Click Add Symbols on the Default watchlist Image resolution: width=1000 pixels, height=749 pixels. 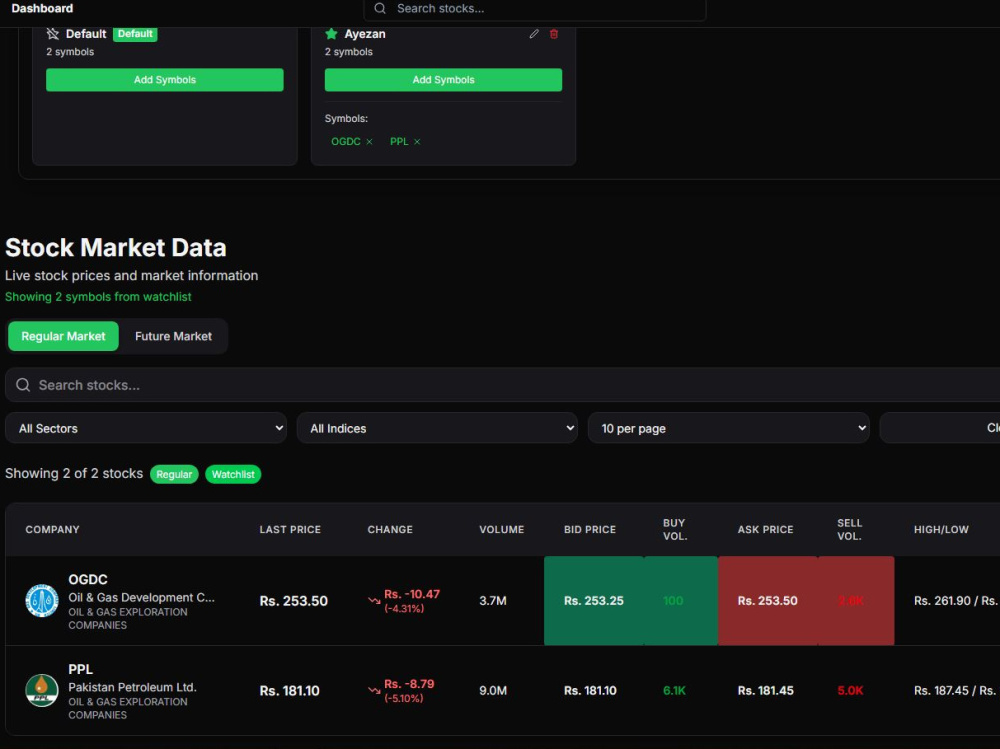click(x=165, y=80)
